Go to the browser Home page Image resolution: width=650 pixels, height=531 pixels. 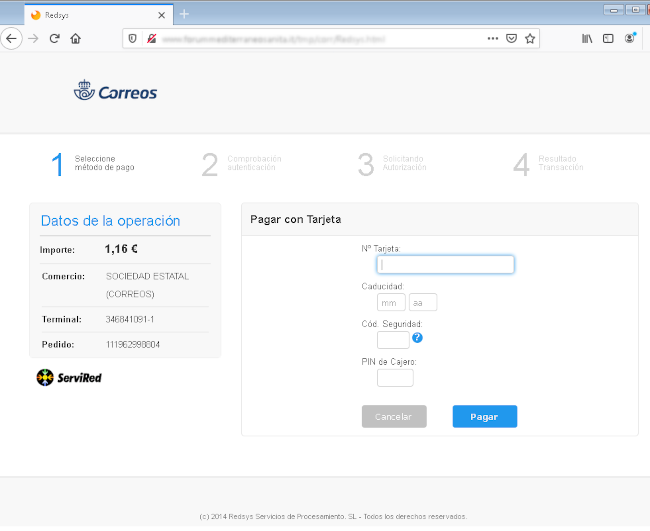(76, 38)
